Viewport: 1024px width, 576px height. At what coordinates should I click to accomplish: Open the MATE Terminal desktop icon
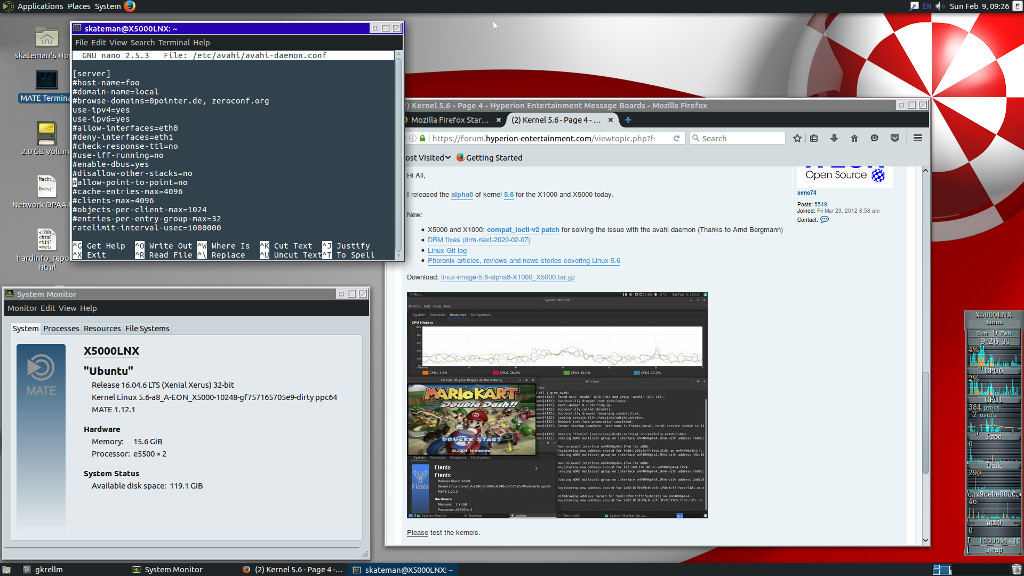46,80
